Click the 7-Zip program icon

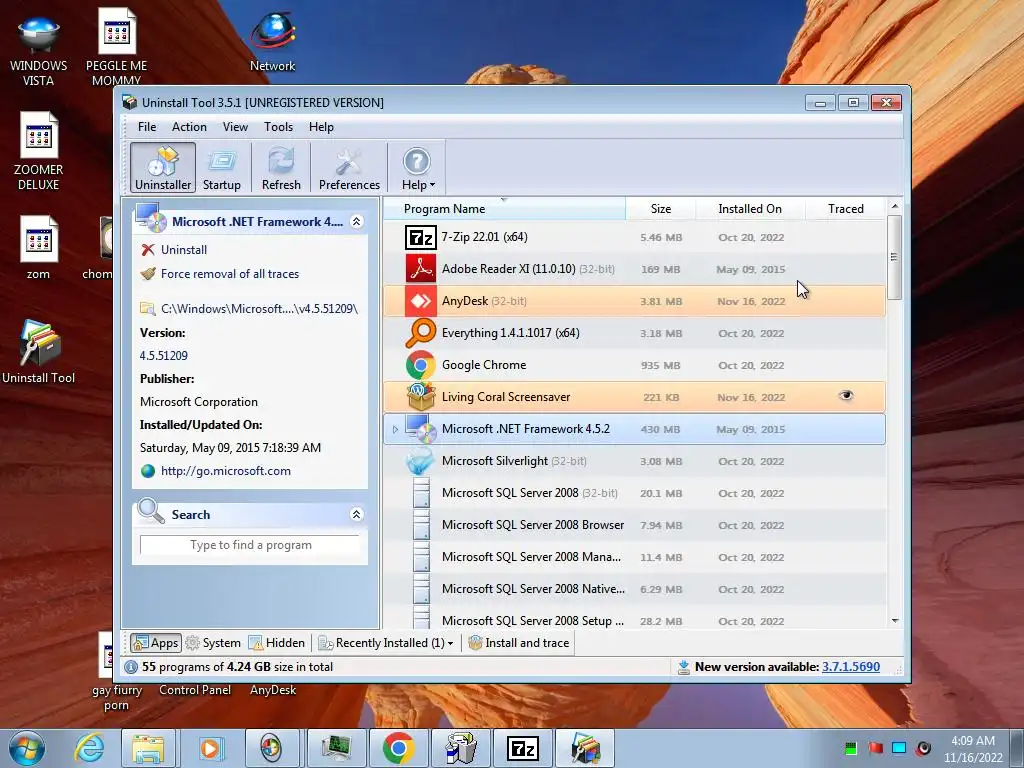point(421,237)
